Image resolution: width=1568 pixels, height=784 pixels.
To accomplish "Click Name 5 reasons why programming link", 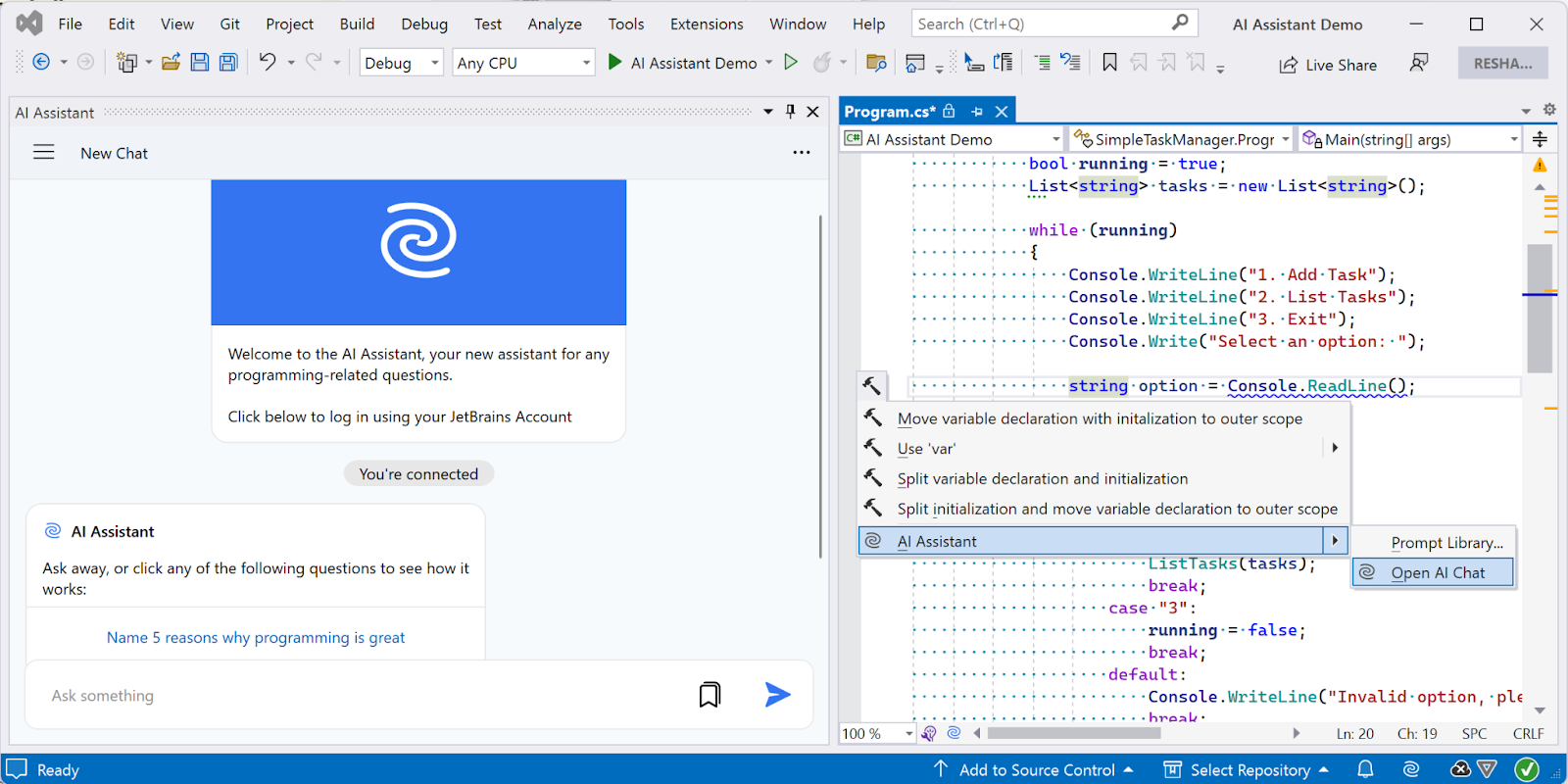I will pos(256,637).
